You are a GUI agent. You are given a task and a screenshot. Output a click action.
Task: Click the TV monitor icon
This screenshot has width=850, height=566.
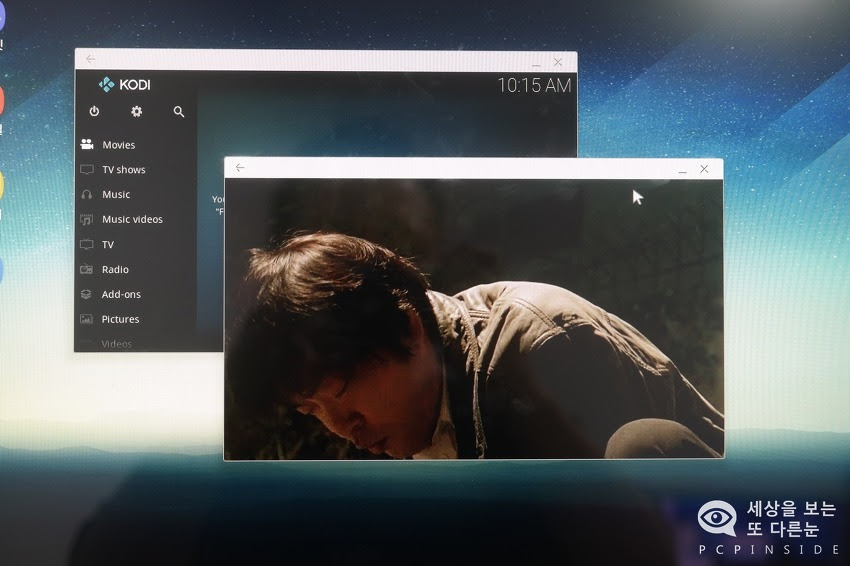pos(87,244)
